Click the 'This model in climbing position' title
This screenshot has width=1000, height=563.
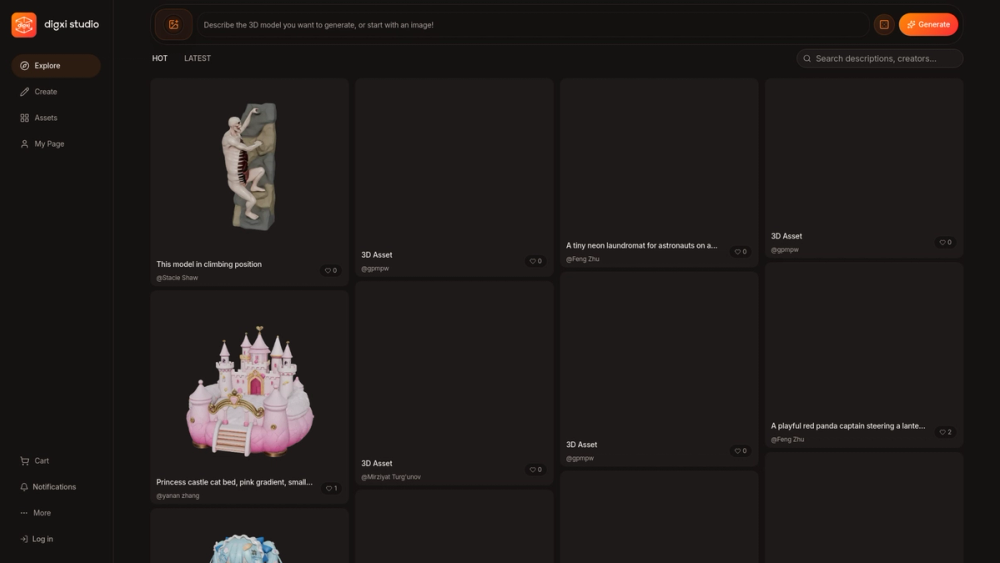[x=209, y=265]
